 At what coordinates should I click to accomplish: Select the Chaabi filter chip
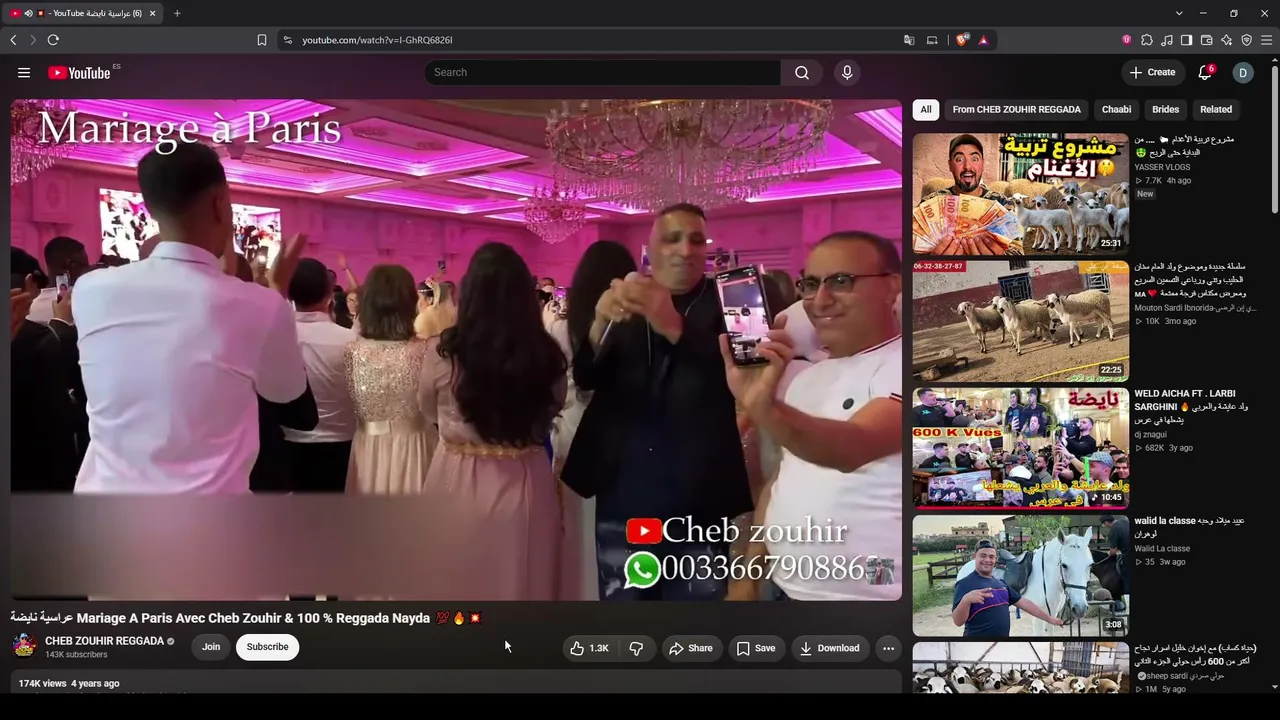pyautogui.click(x=1116, y=110)
